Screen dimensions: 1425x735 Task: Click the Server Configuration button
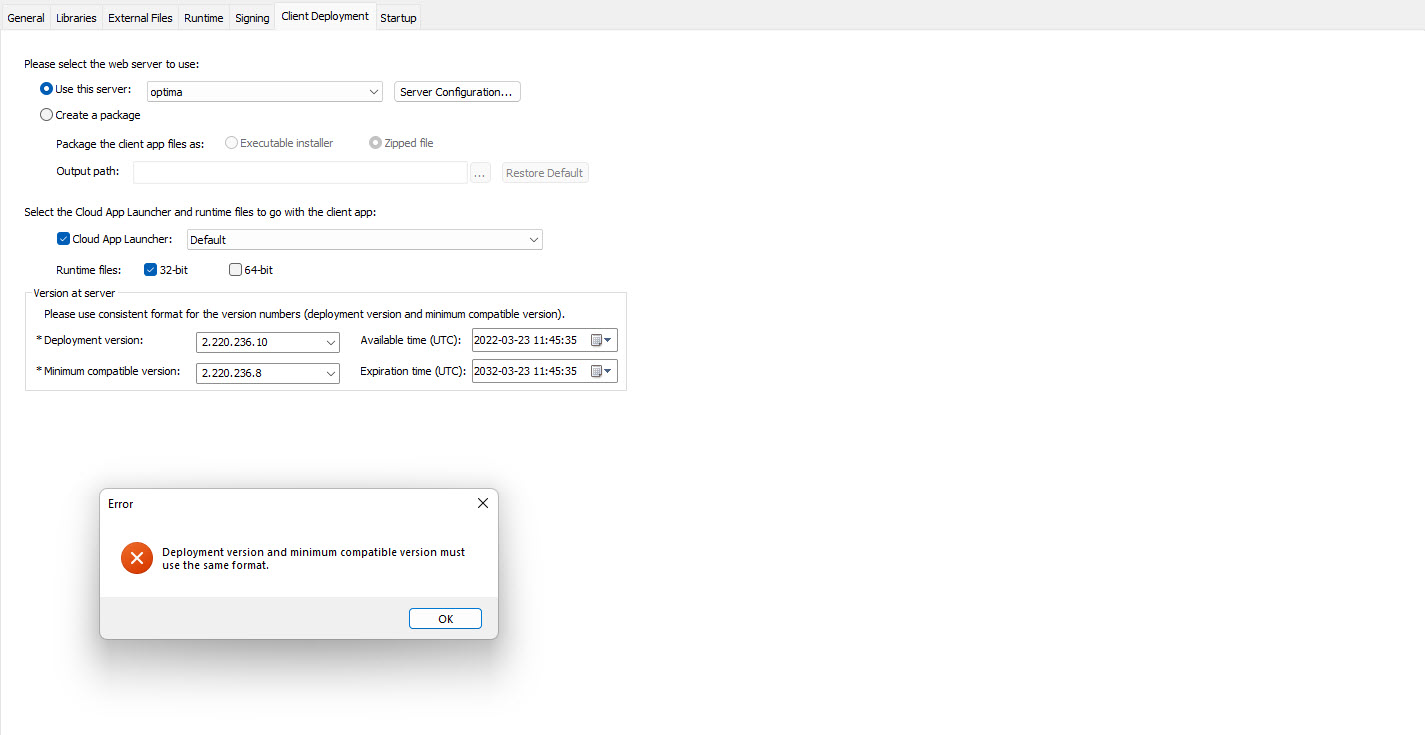pos(457,92)
